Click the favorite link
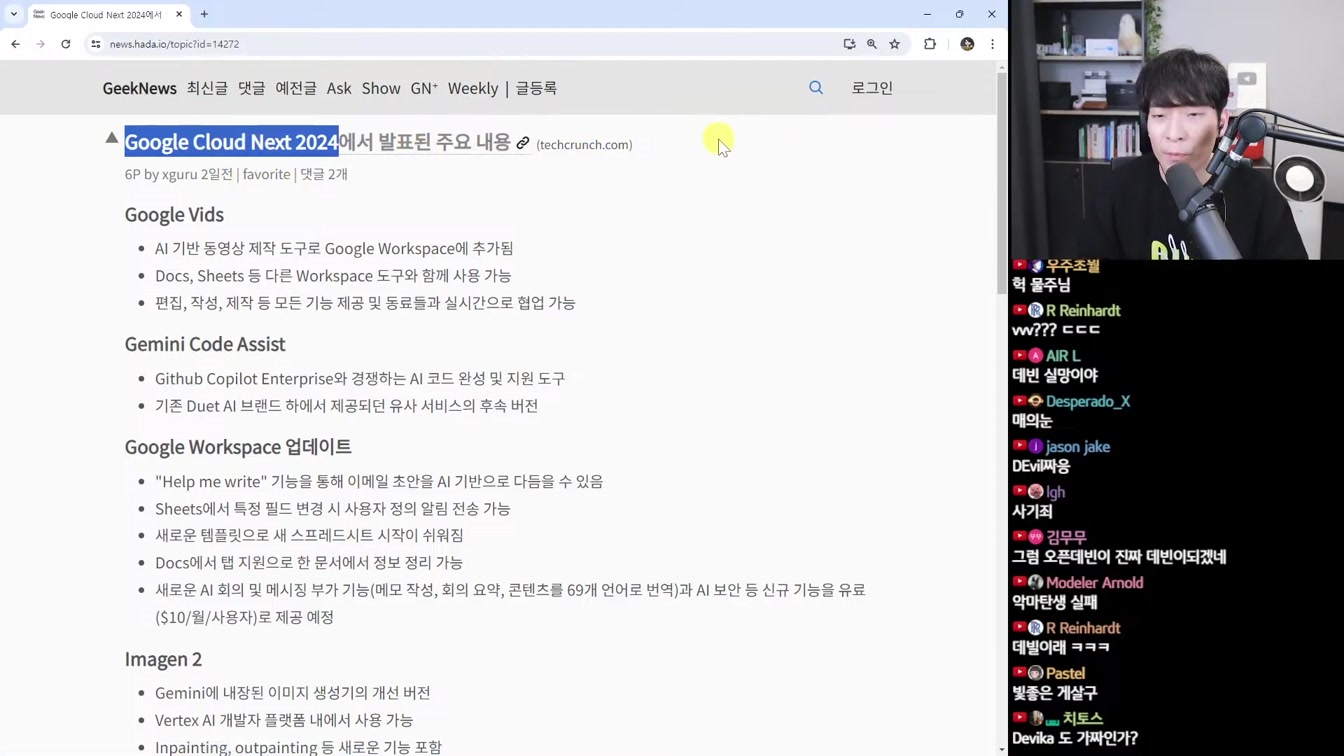This screenshot has width=1344, height=756. click(x=266, y=174)
